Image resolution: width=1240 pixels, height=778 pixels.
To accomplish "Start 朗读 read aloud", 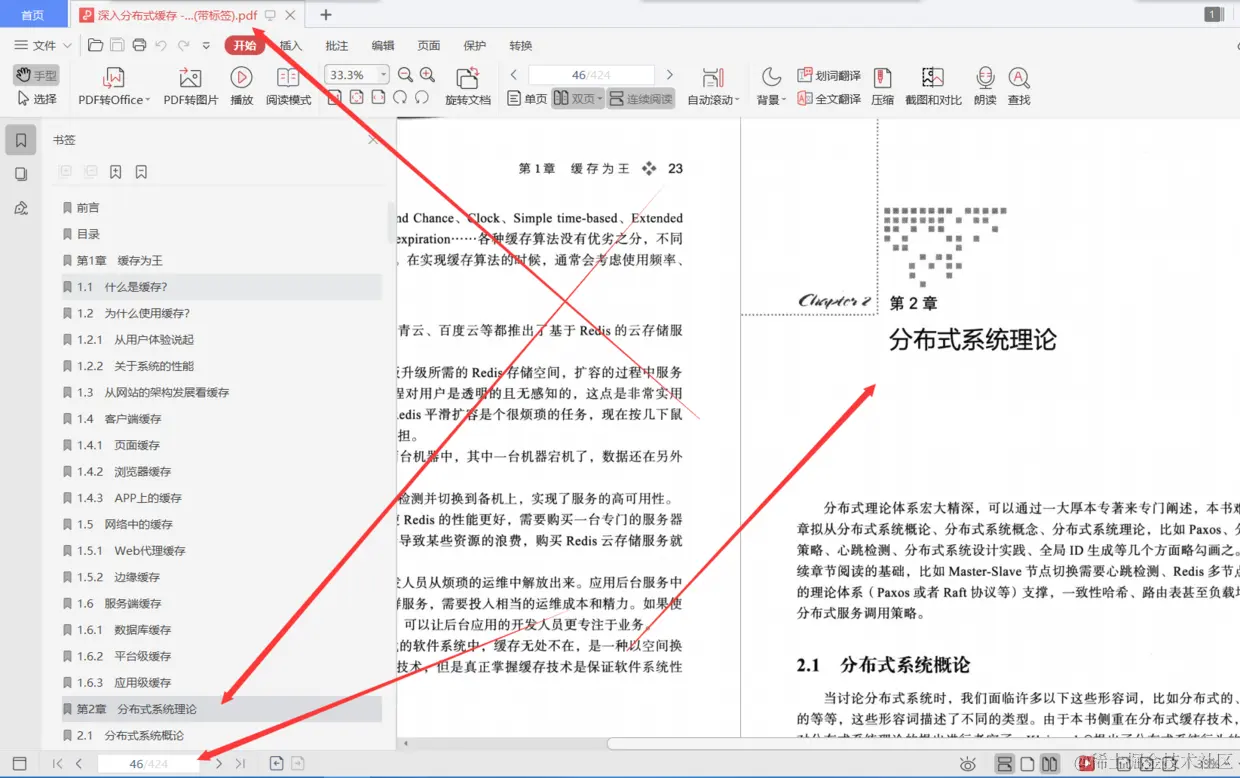I will (x=985, y=87).
